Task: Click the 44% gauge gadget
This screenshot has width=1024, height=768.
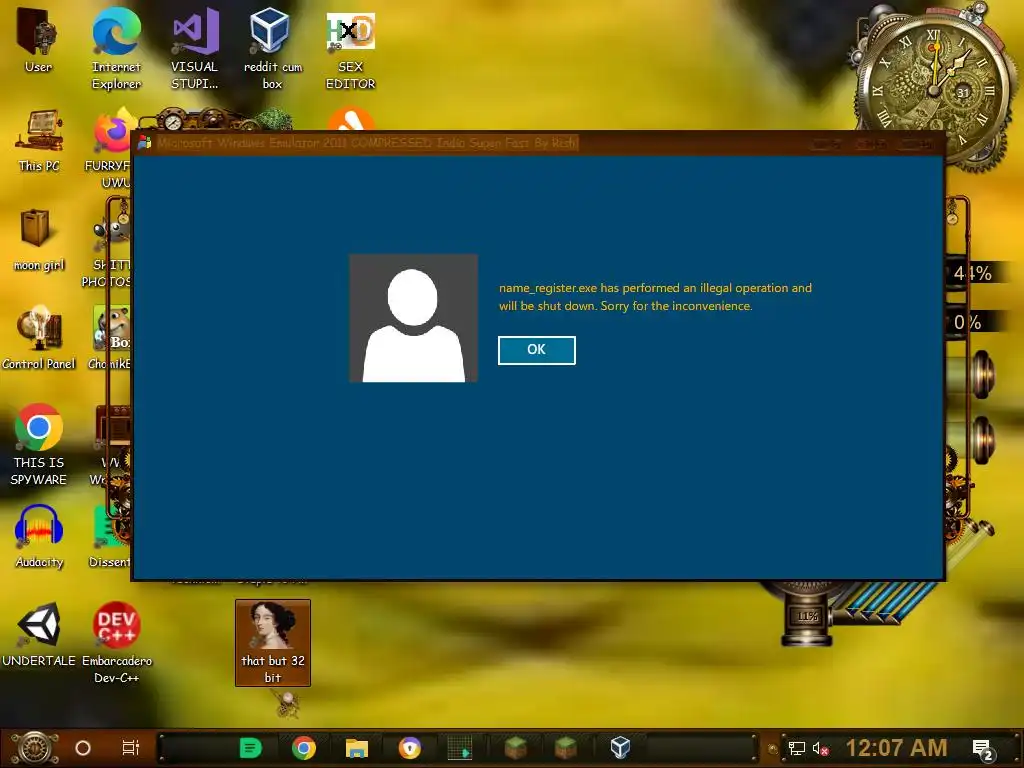Action: (x=972, y=273)
